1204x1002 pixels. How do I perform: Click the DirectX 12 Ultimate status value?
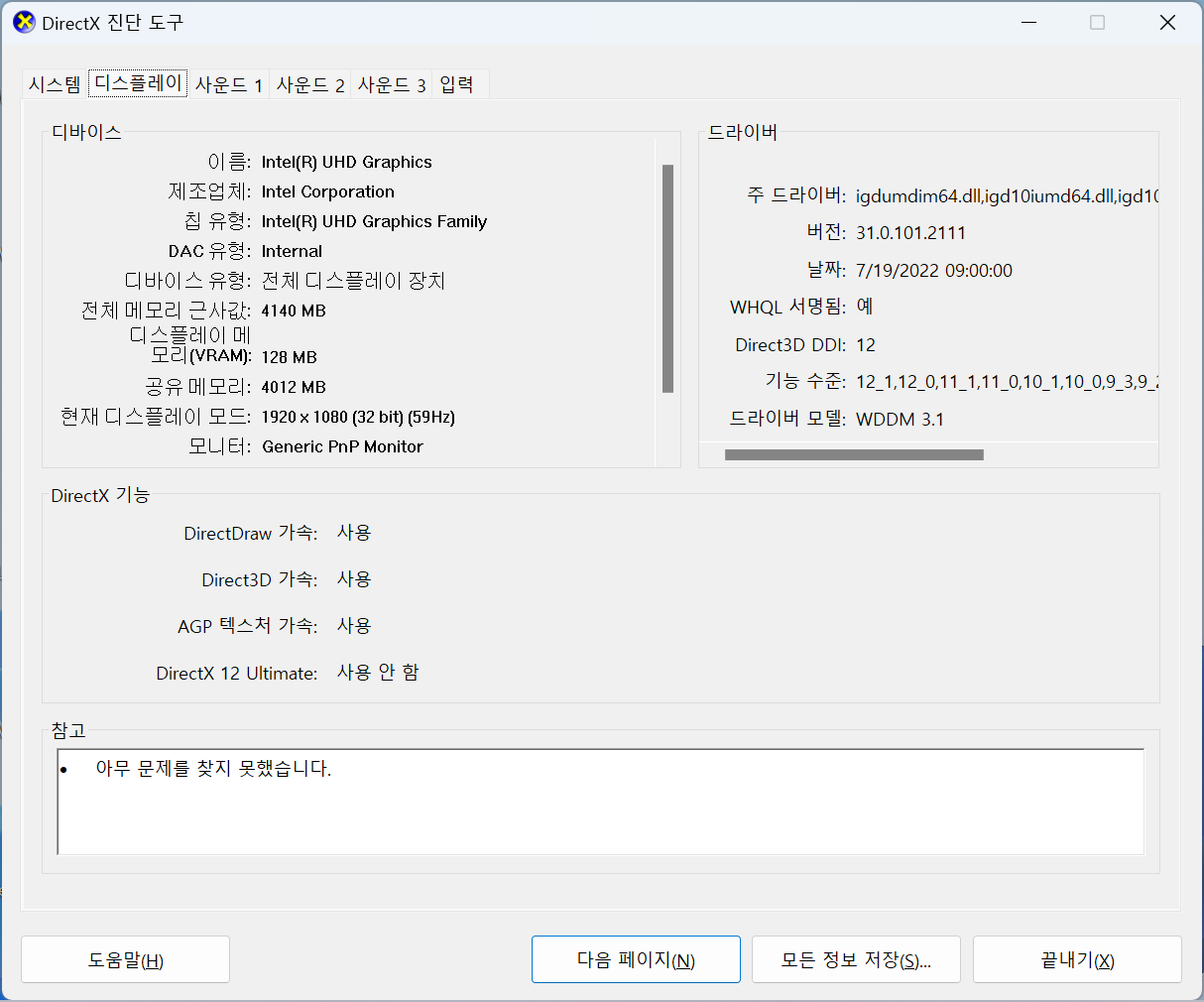click(378, 673)
